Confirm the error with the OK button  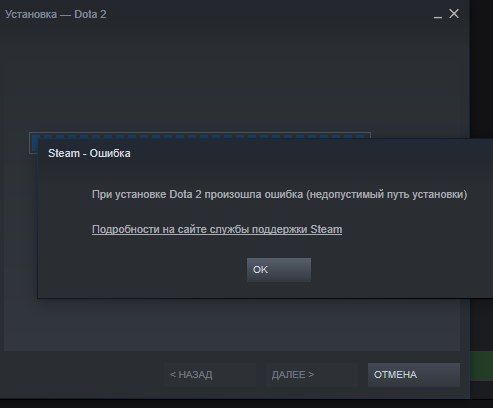tap(279, 270)
